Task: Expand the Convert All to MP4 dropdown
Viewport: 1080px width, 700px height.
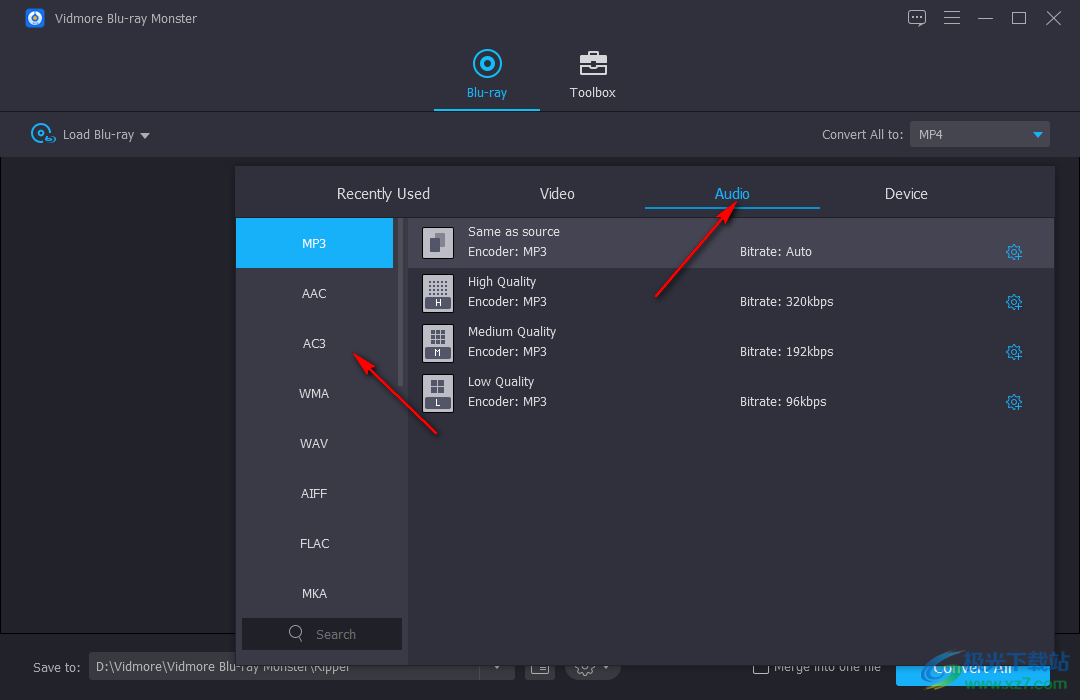Action: point(1037,135)
